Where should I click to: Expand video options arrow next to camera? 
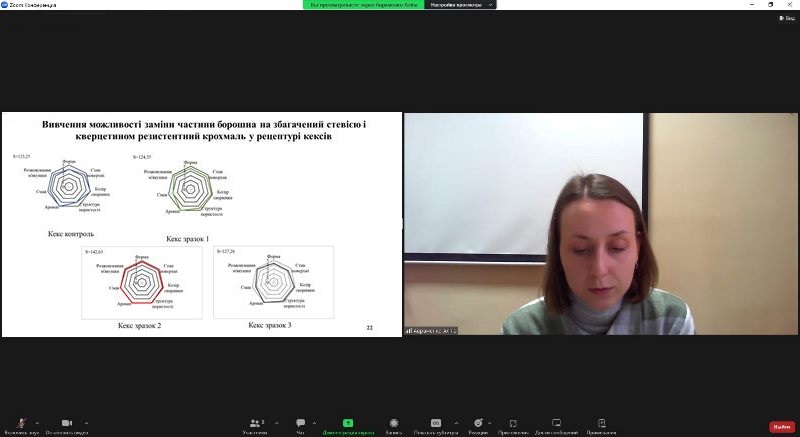86,423
